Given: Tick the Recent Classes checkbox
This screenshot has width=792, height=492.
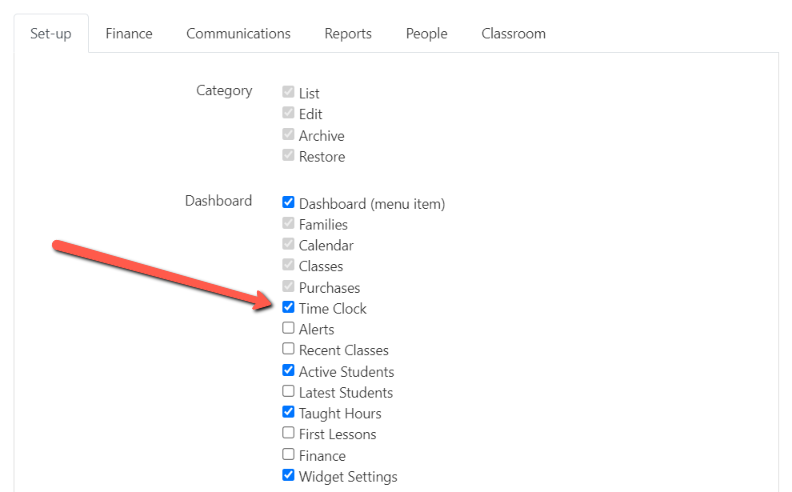Looking at the screenshot, I should tap(288, 349).
